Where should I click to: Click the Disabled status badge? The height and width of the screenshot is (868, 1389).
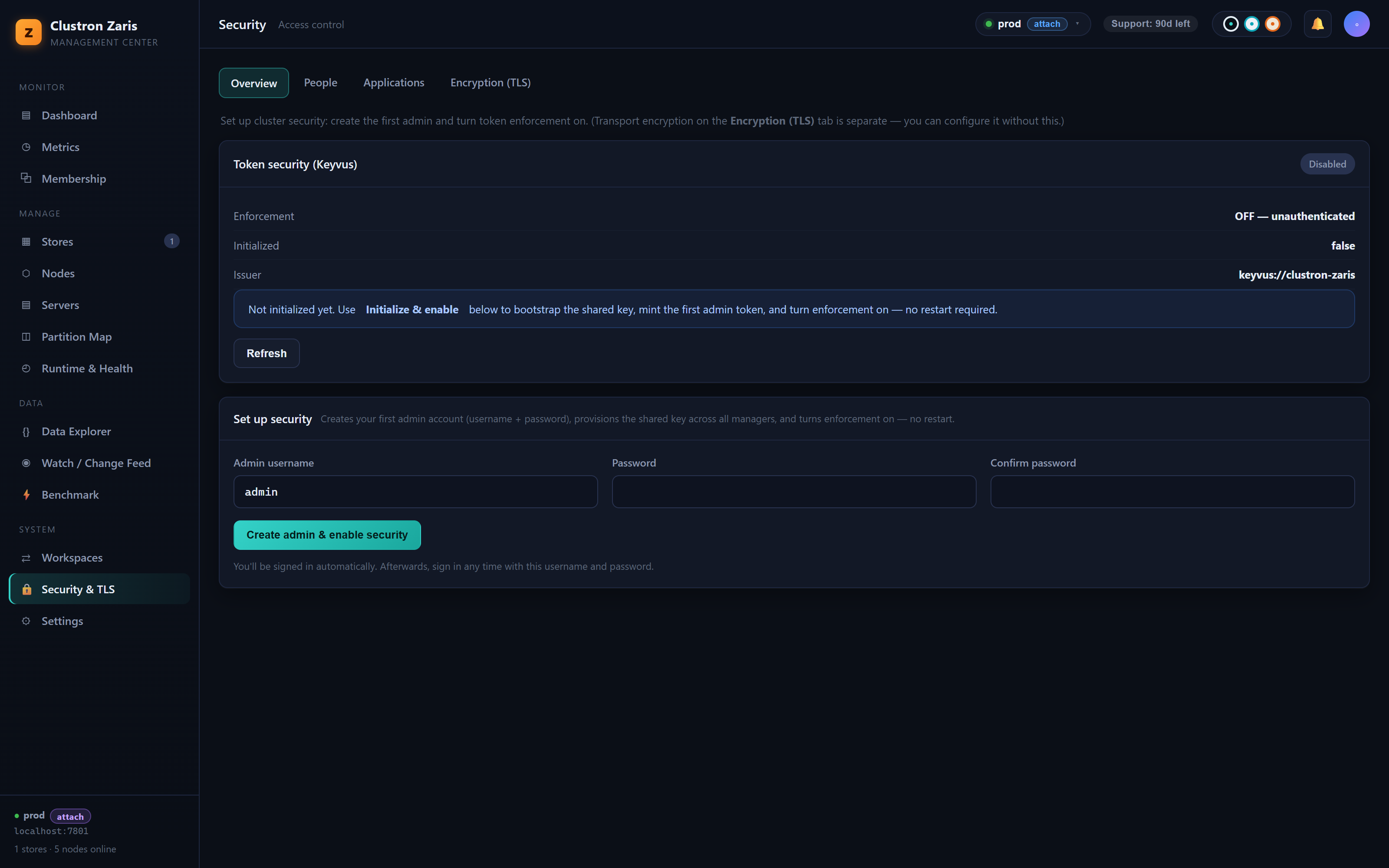(1327, 164)
